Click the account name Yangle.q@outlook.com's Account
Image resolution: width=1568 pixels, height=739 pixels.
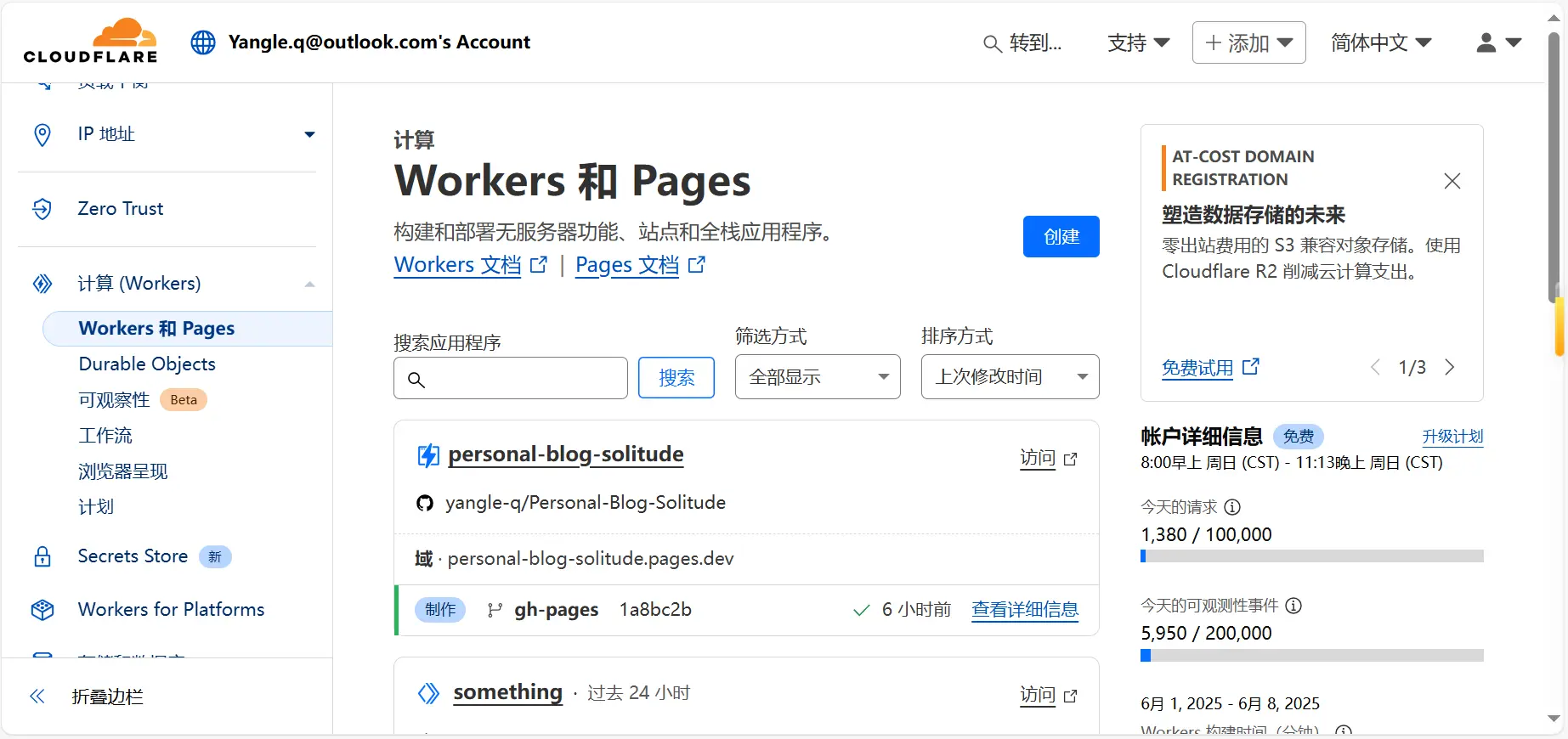coord(379,42)
